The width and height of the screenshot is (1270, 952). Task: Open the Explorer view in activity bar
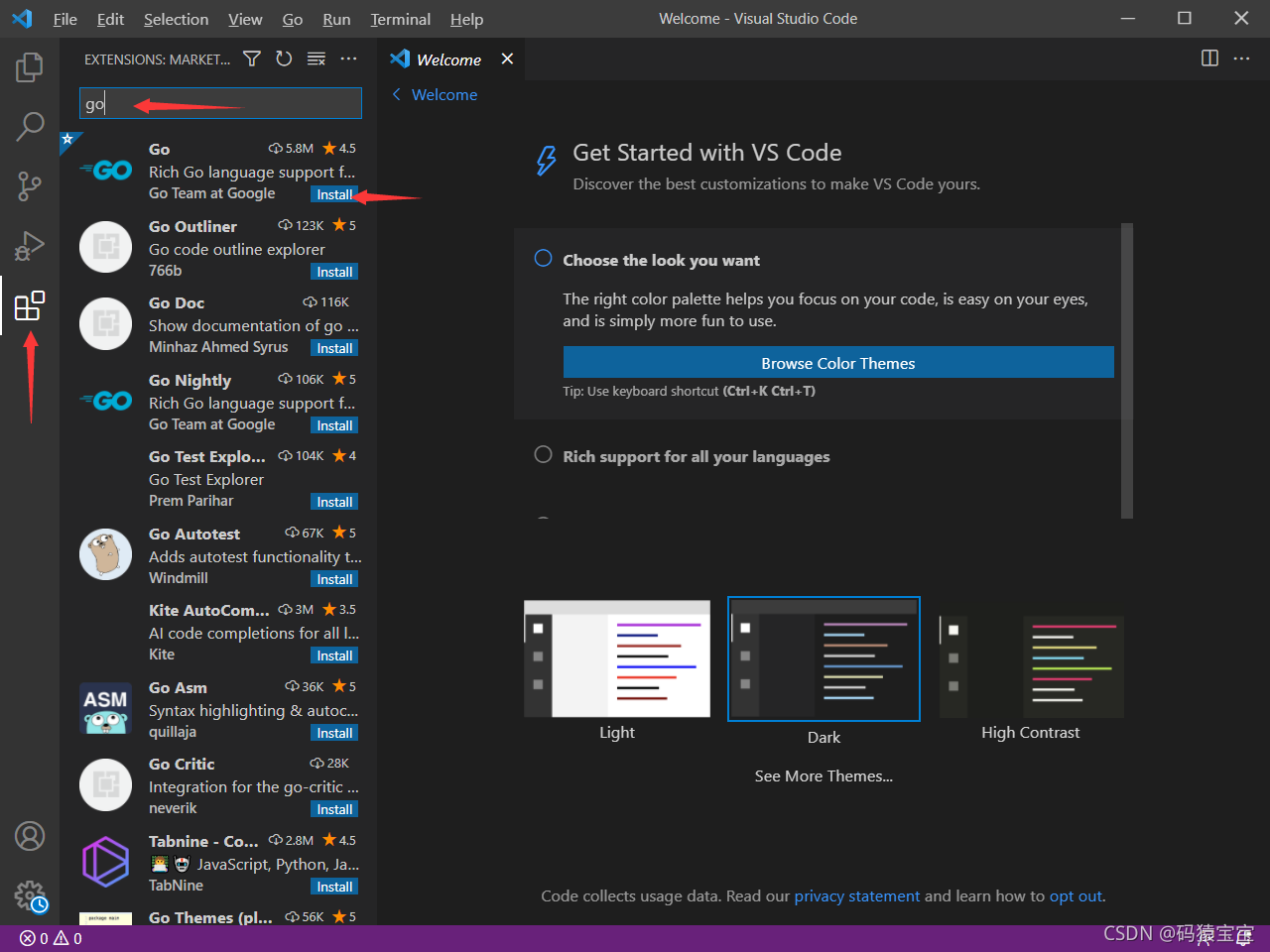pyautogui.click(x=30, y=67)
